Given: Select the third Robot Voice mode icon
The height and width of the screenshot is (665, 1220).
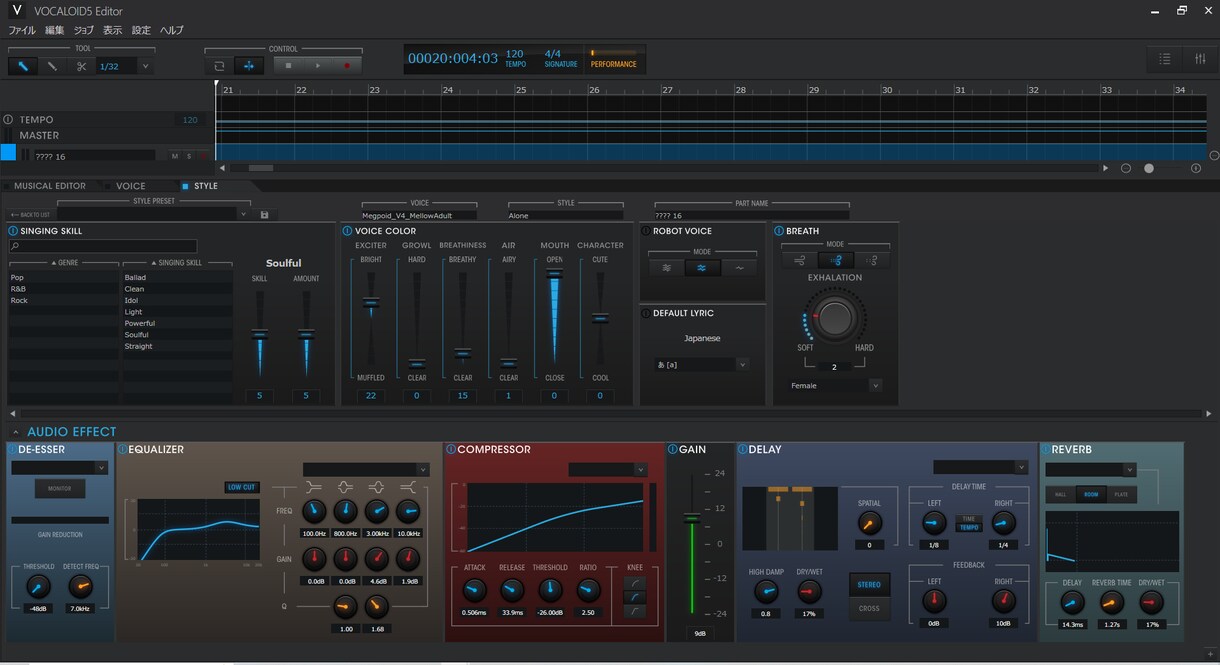Looking at the screenshot, I should coord(739,268).
